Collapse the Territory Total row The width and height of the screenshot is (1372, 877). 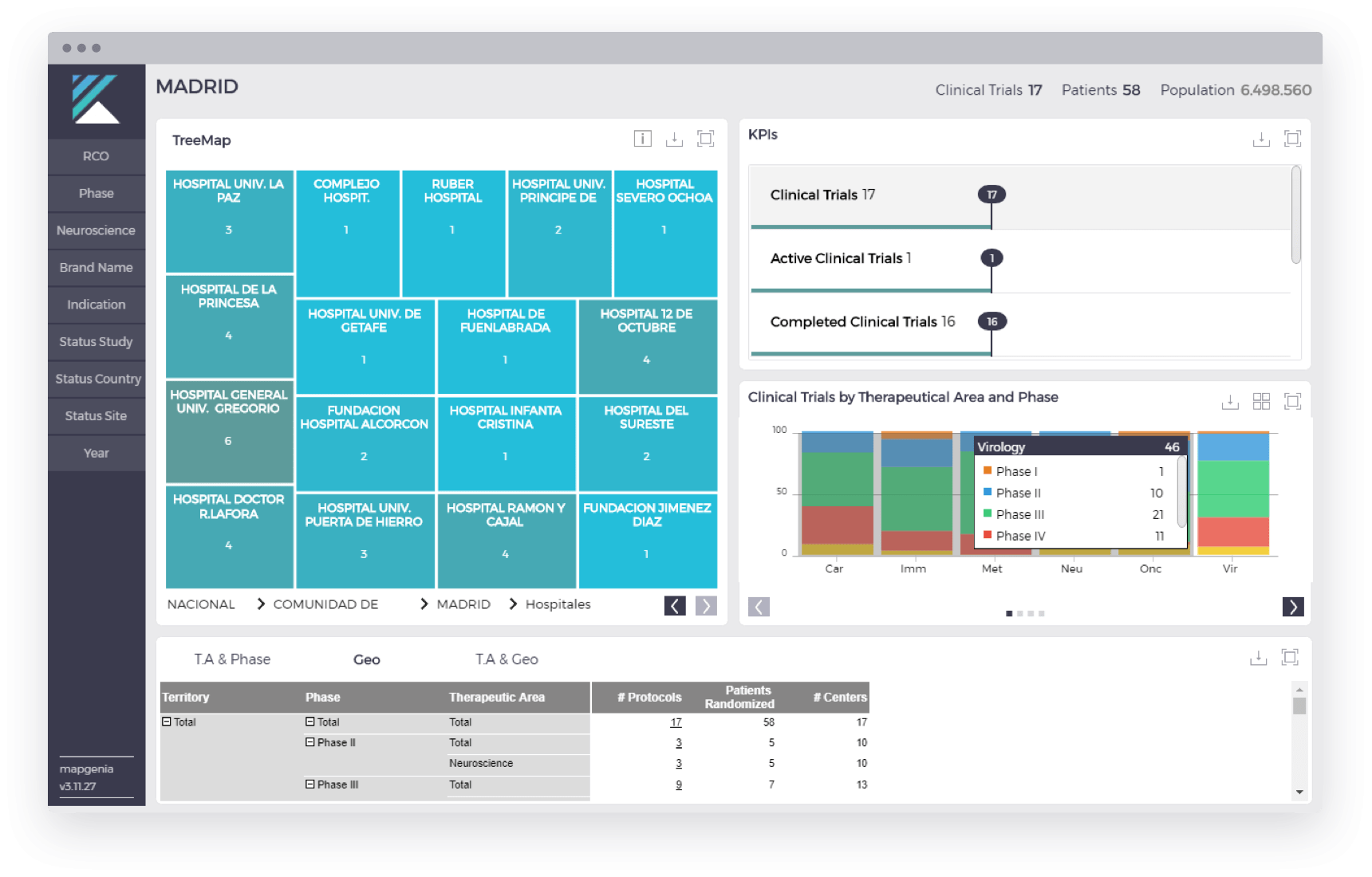pos(167,722)
